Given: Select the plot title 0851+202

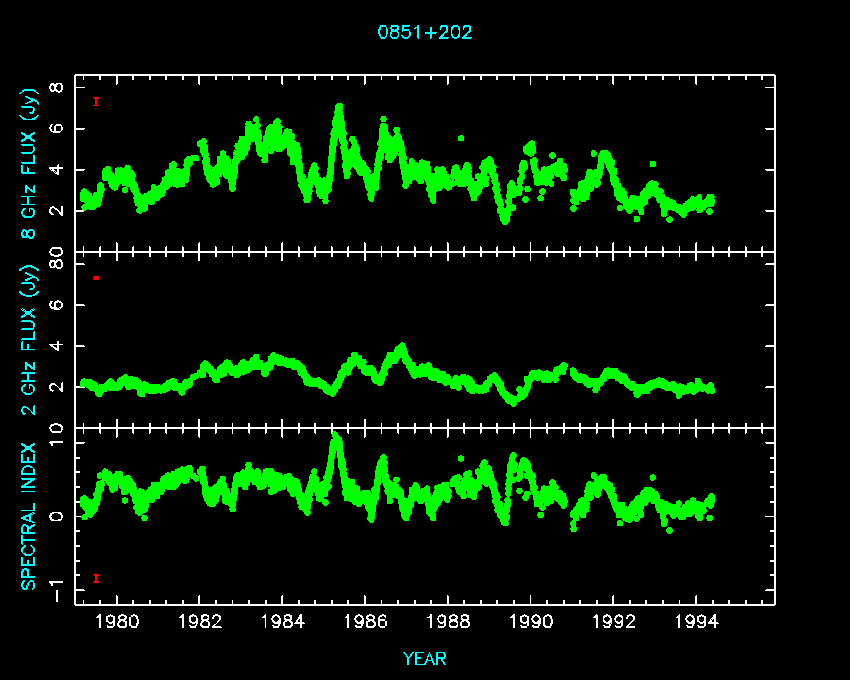Looking at the screenshot, I should click(x=425, y=32).
